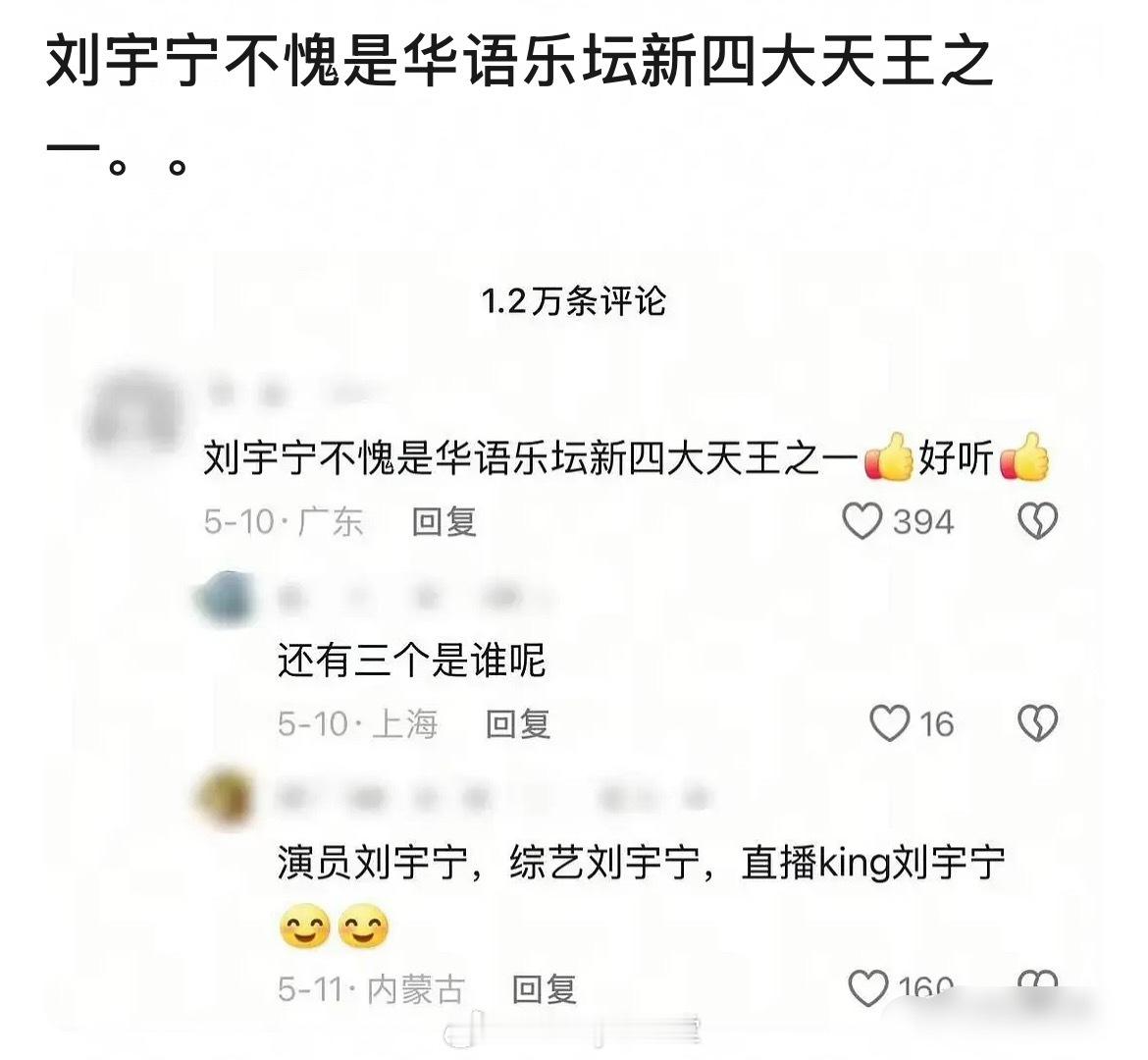Like the comment with 394 likes
This screenshot has width=1148, height=1060.
pos(861,521)
